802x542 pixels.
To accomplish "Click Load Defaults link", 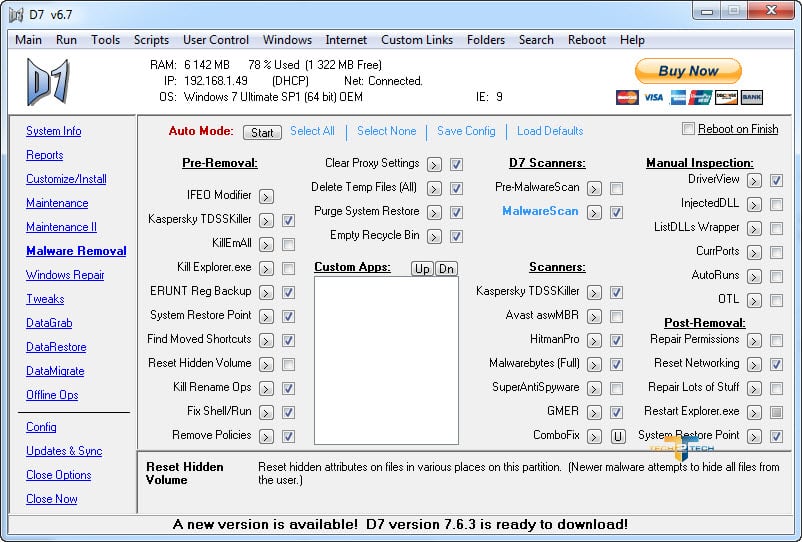I will 550,131.
